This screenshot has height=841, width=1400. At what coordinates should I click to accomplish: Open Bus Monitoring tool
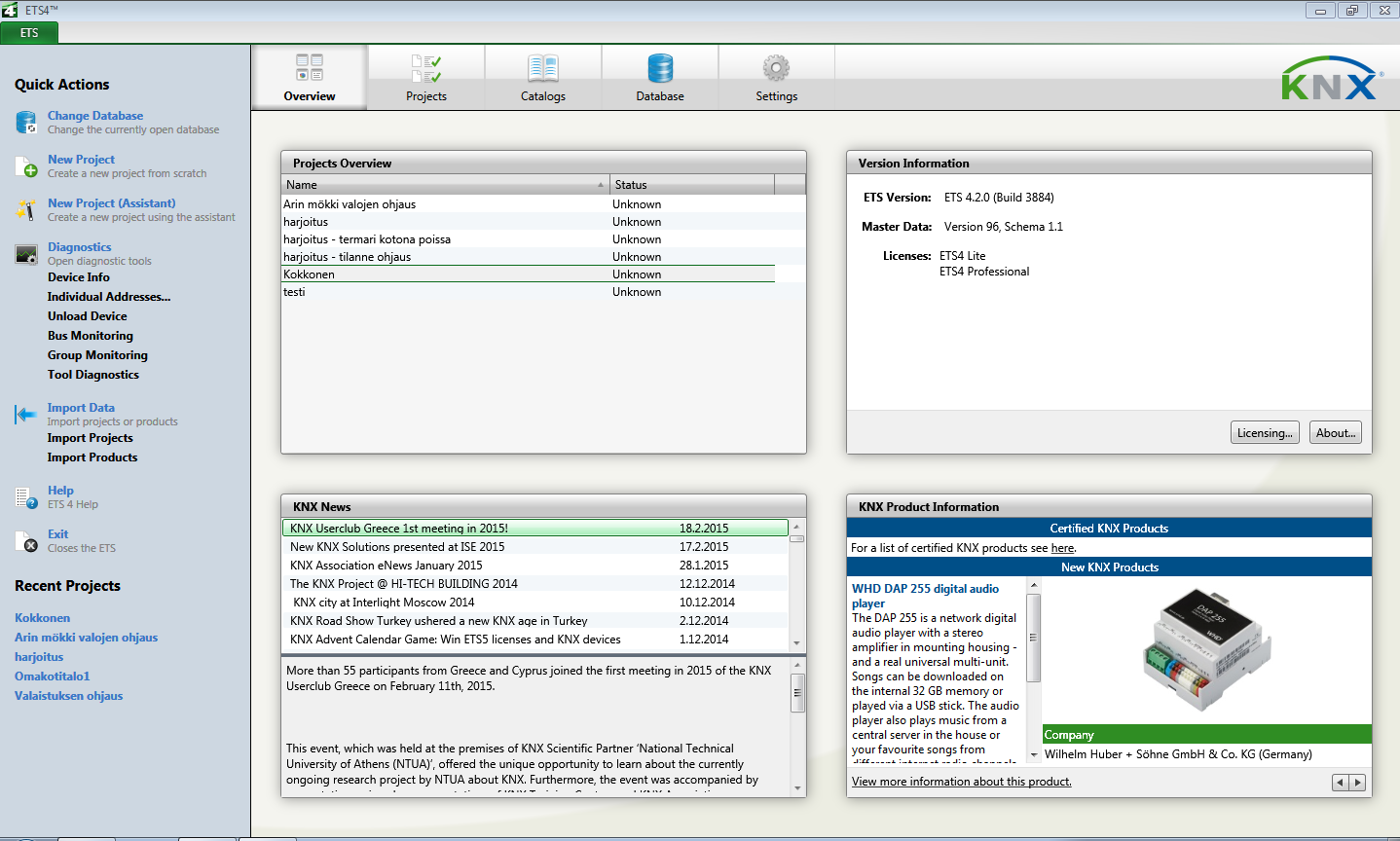coord(91,336)
